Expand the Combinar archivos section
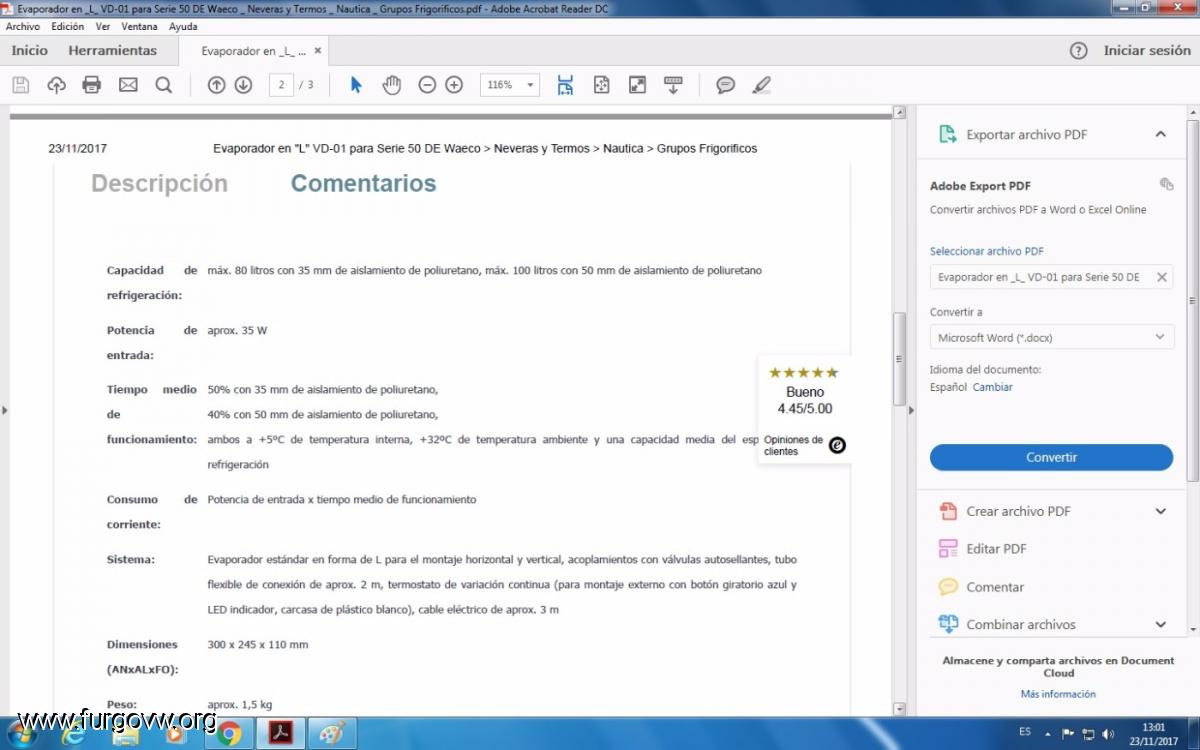Viewport: 1200px width, 750px height. tap(1160, 624)
